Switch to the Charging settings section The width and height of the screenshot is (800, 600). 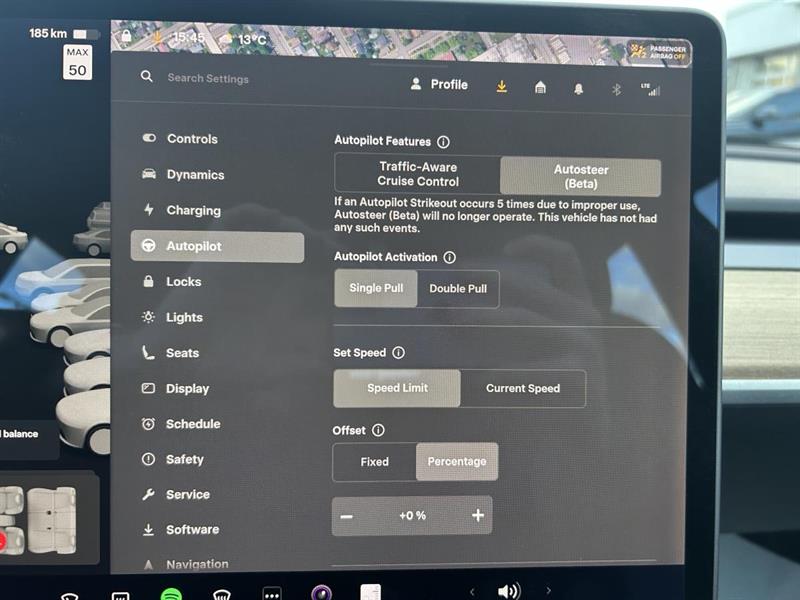click(193, 211)
